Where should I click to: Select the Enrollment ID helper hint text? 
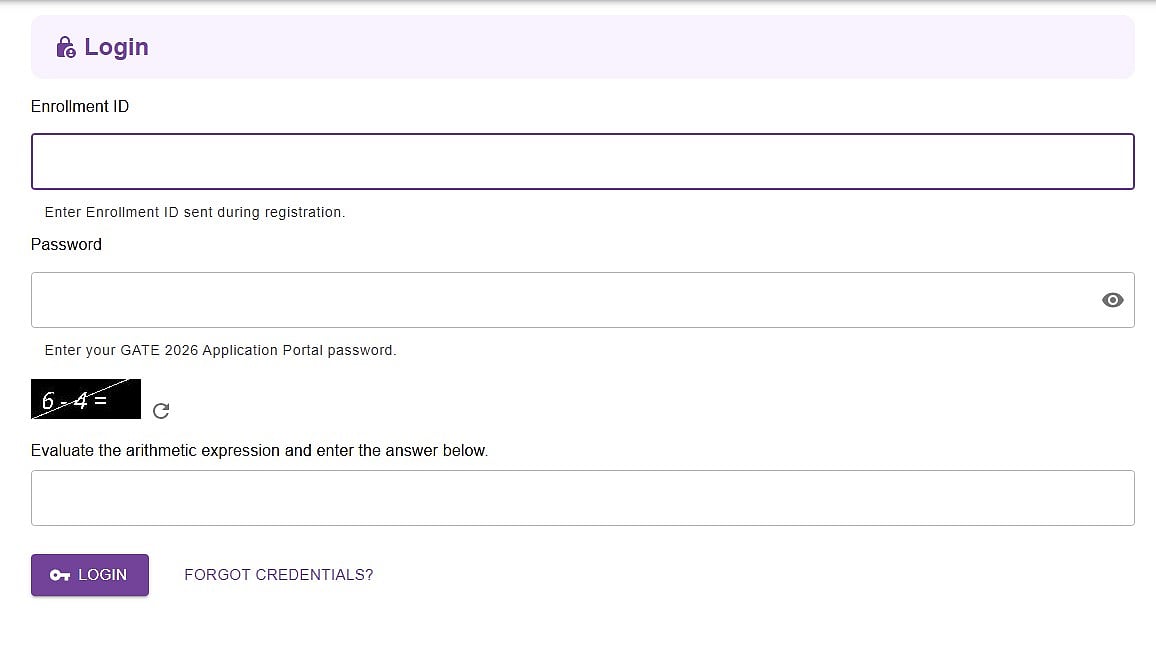pyautogui.click(x=195, y=212)
